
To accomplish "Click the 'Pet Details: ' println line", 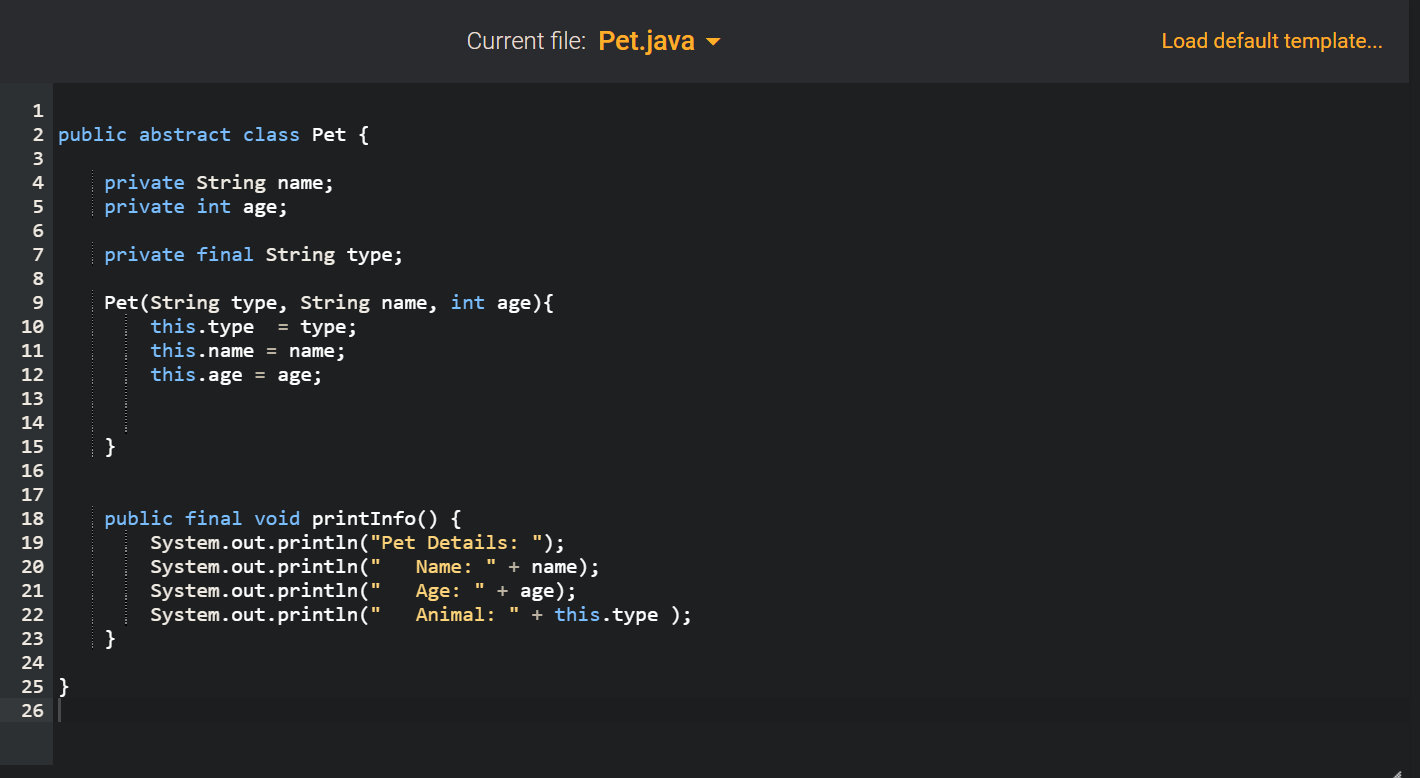I will tap(358, 542).
